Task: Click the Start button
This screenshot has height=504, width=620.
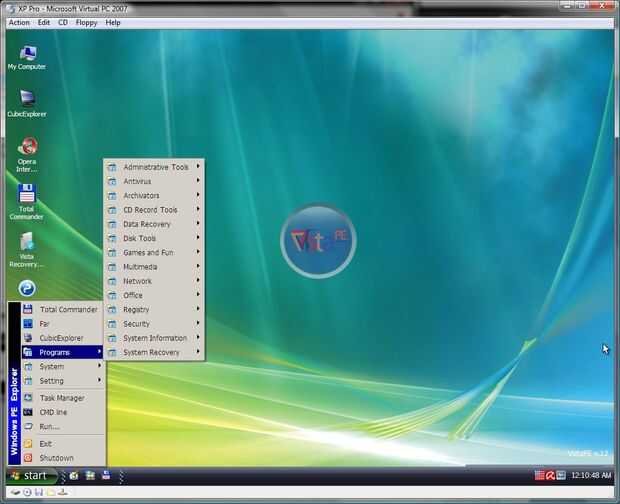Action: (x=31, y=476)
